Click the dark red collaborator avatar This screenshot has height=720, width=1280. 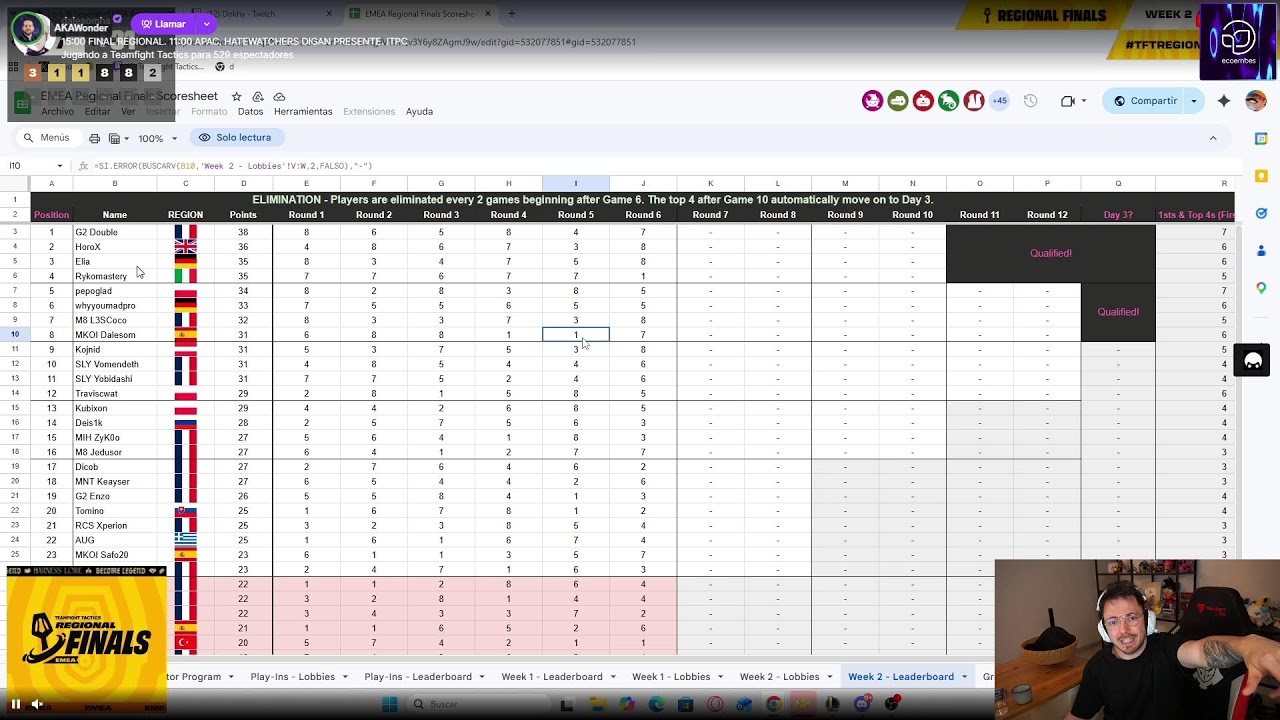(x=974, y=101)
